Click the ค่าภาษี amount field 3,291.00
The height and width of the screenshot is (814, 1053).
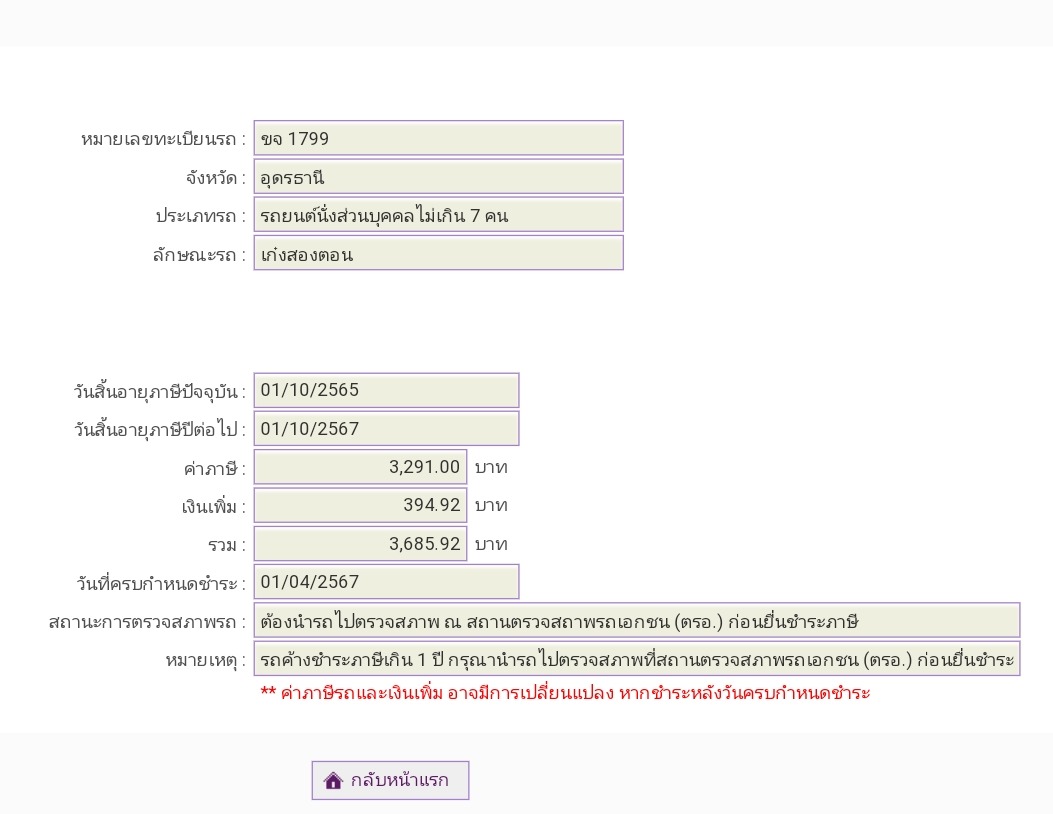point(360,467)
